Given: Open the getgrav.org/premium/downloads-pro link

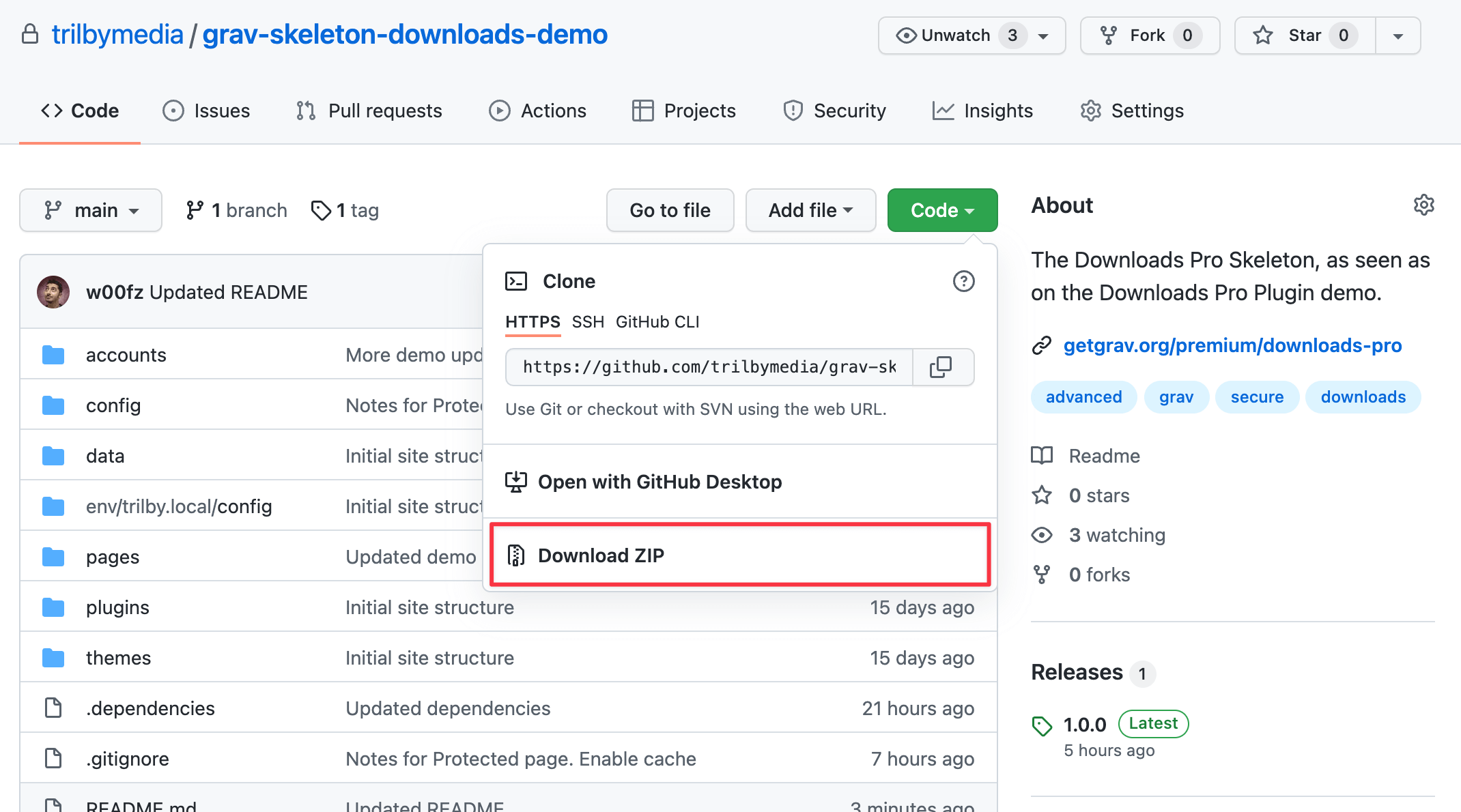Looking at the screenshot, I should 1232,346.
